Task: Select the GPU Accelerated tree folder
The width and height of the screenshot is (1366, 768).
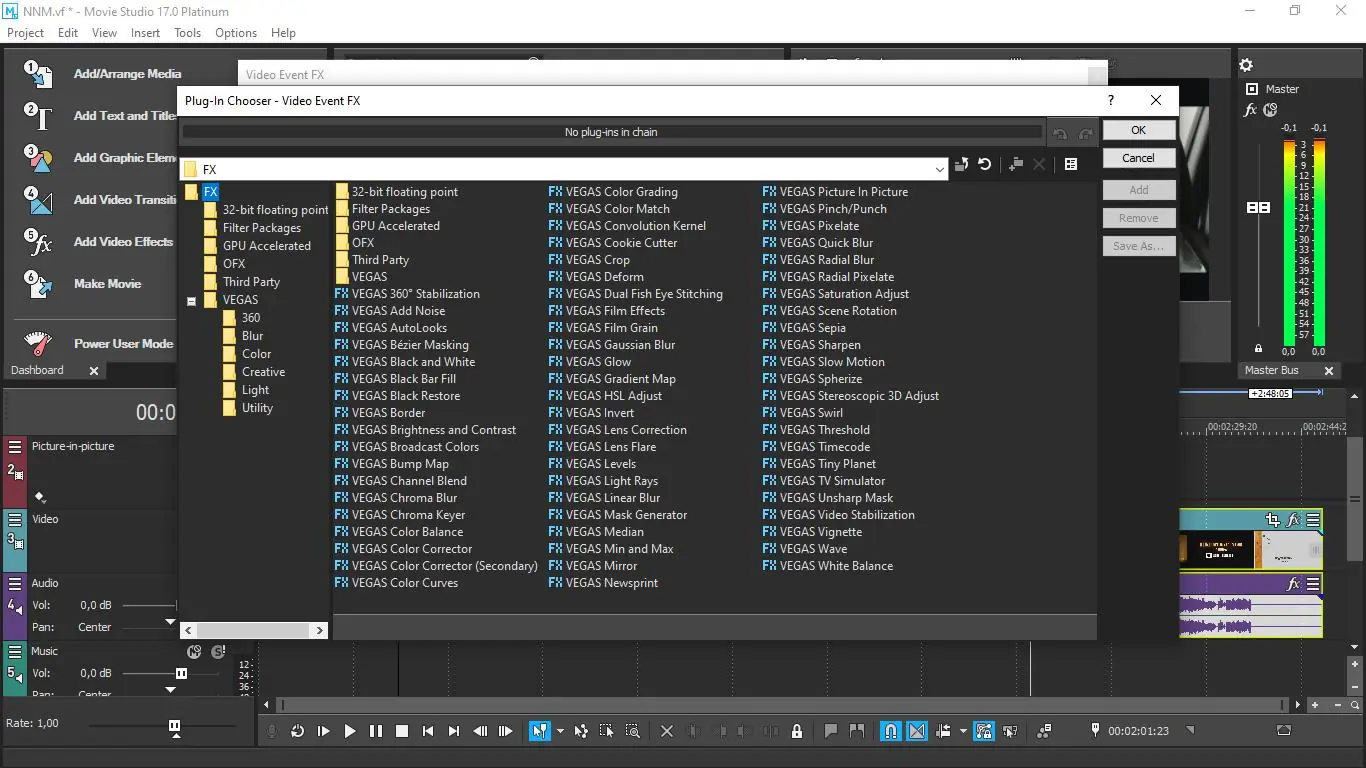Action: (266, 246)
